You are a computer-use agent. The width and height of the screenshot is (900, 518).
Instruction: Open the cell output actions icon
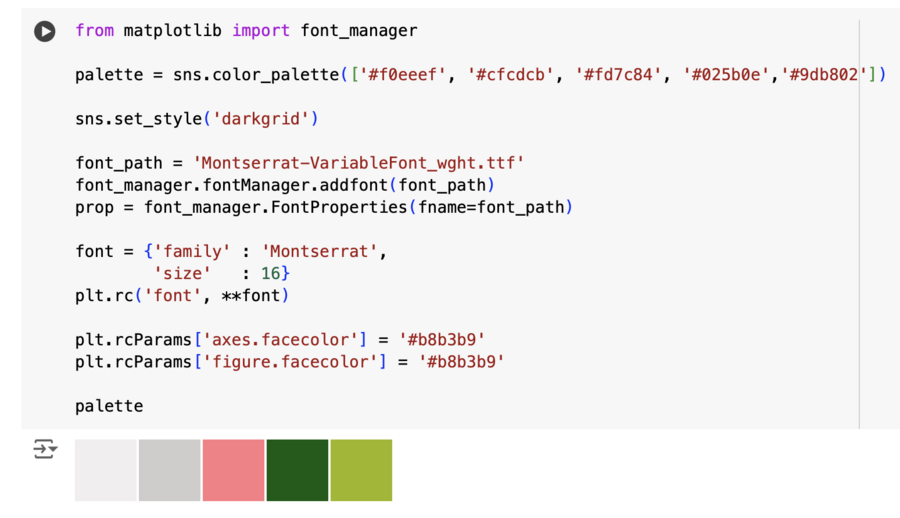tap(45, 449)
